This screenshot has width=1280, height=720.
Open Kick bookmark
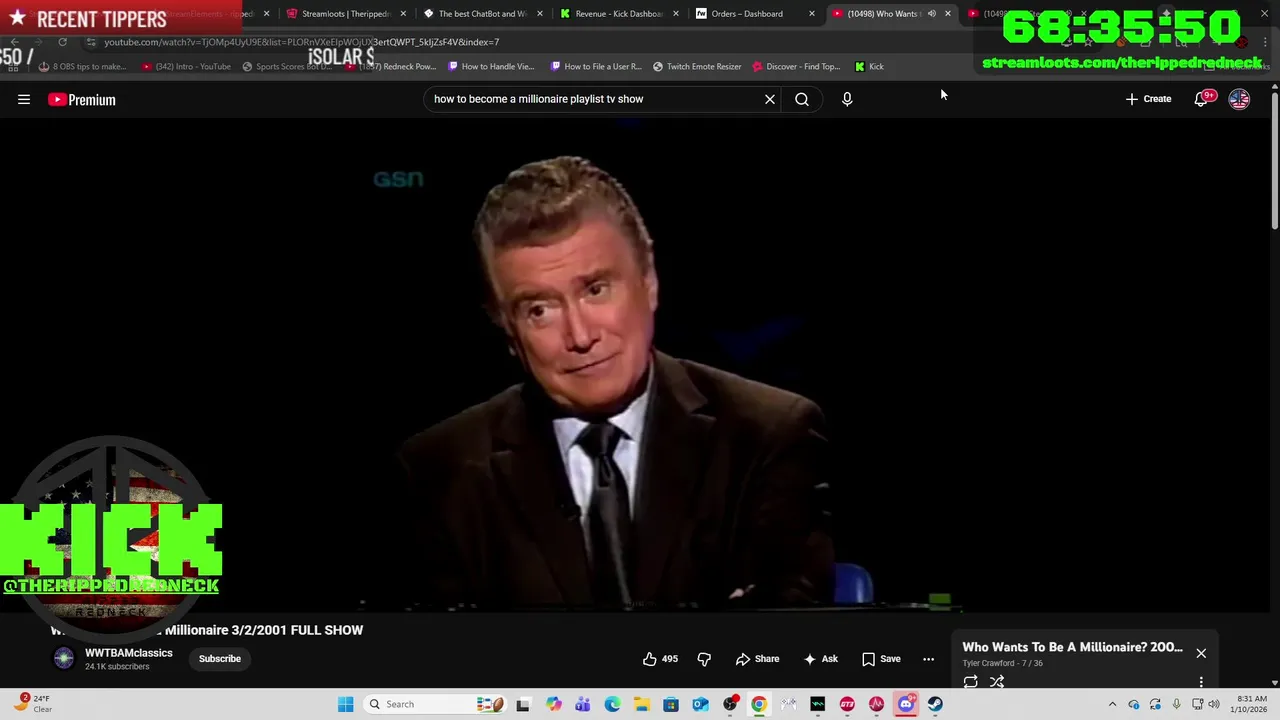point(869,66)
